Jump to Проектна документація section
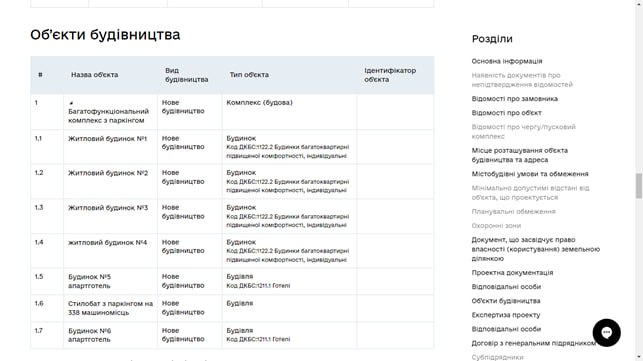 coord(512,273)
